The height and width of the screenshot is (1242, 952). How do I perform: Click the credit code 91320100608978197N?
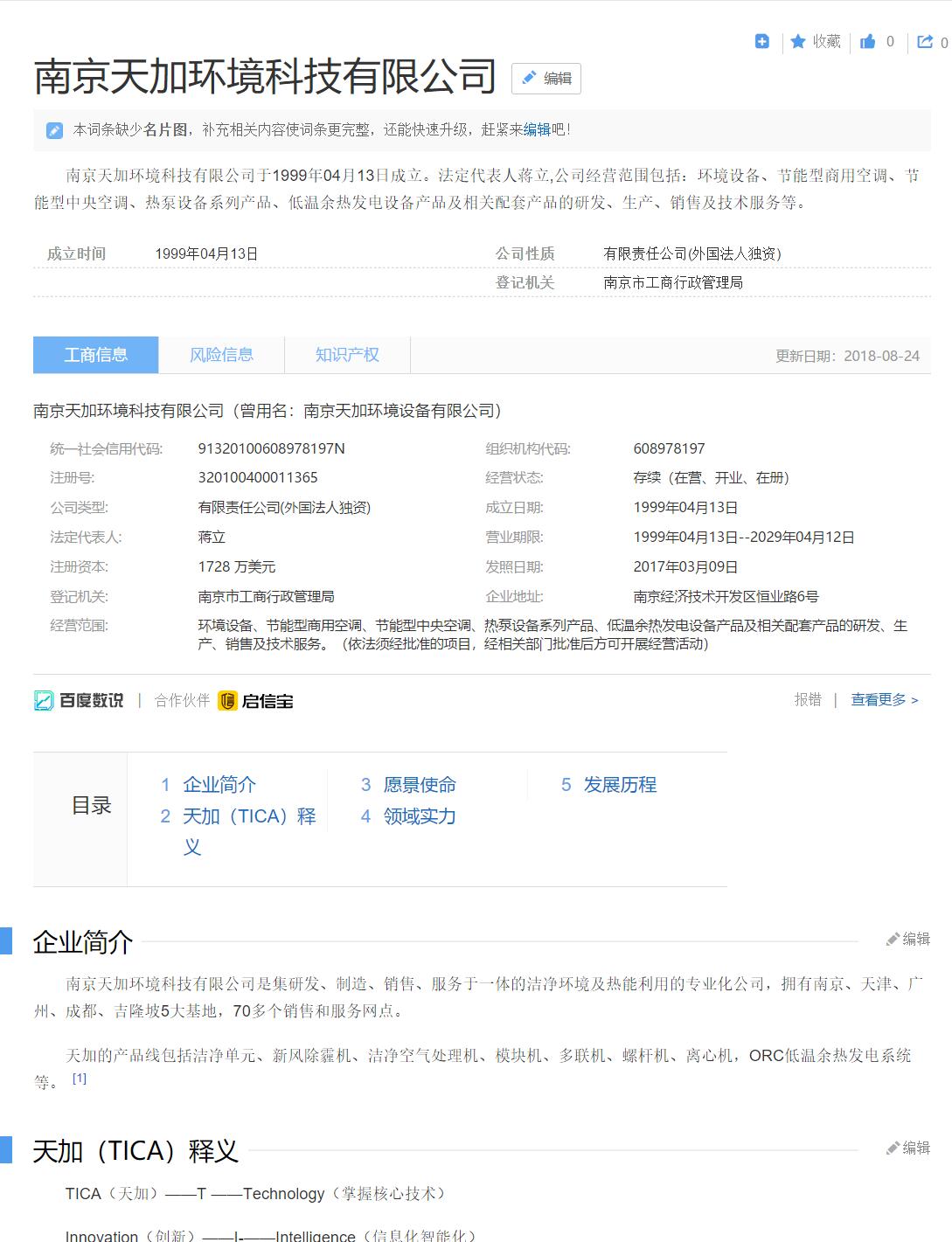pos(272,448)
